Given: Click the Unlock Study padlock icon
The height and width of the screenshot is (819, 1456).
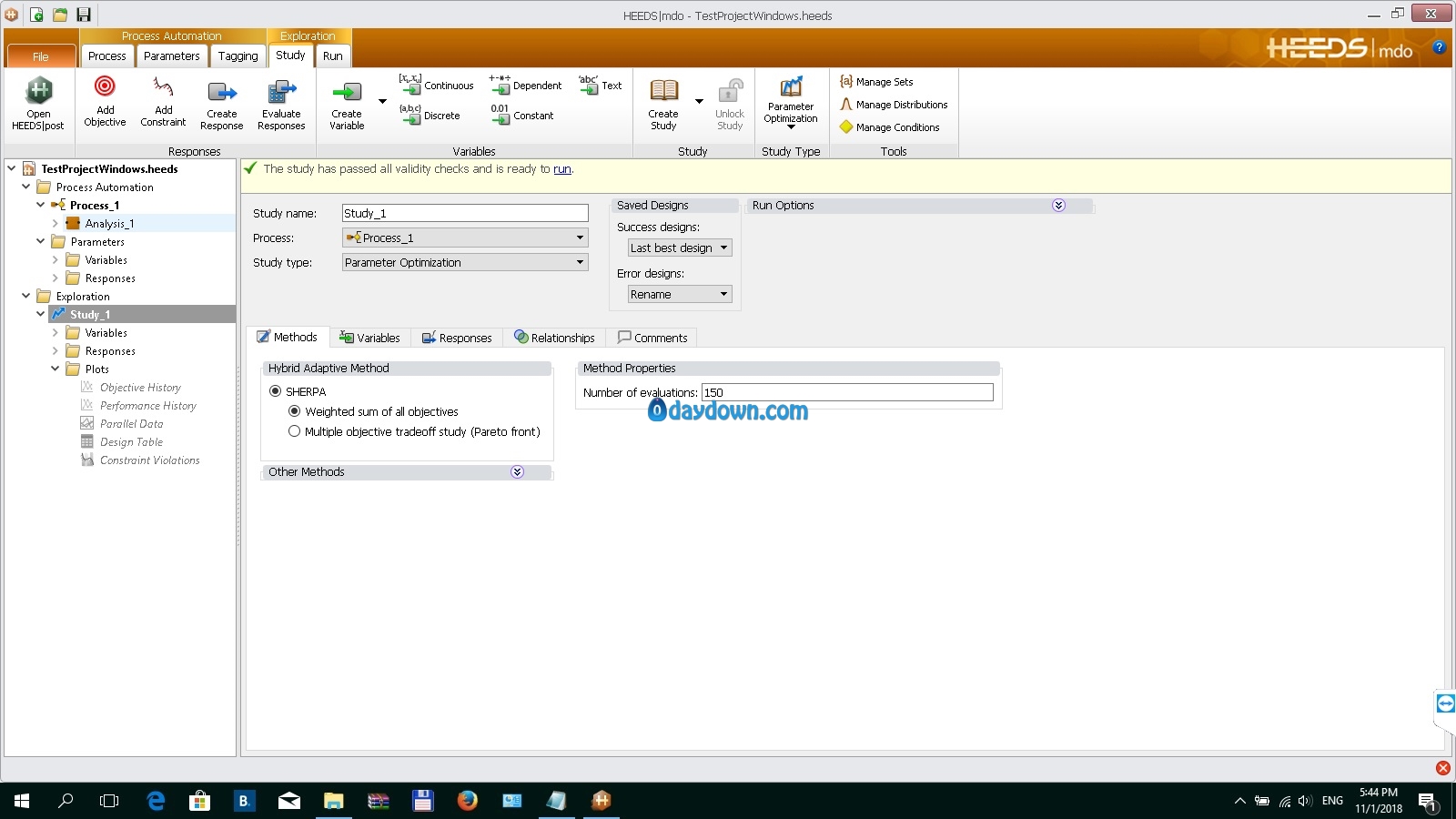Looking at the screenshot, I should pyautogui.click(x=730, y=91).
